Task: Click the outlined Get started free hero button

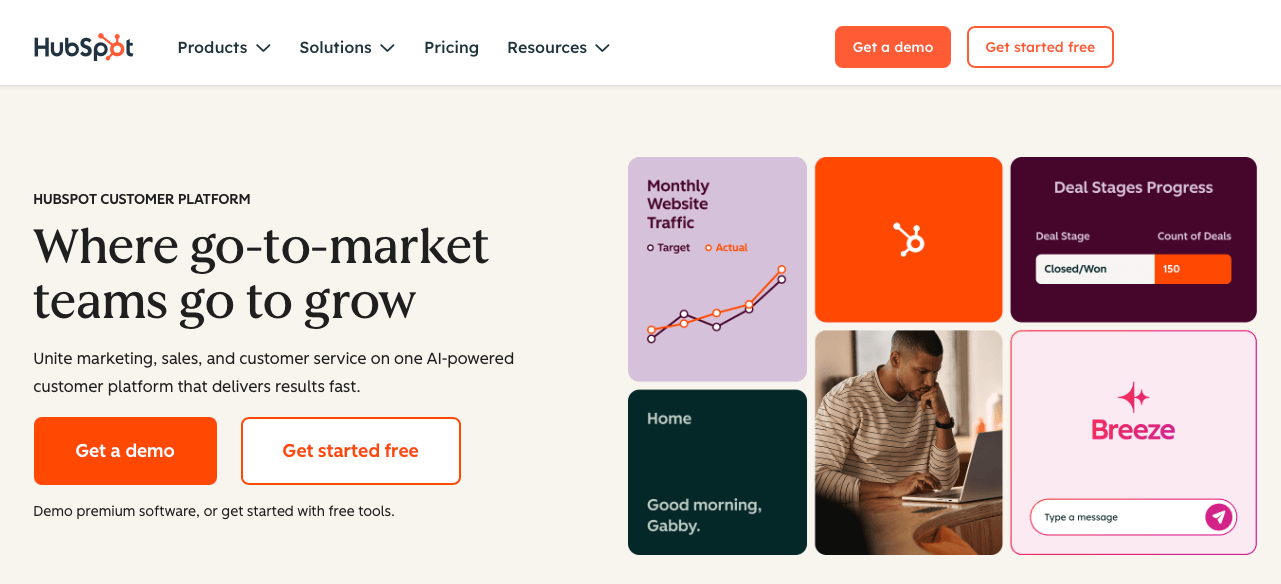Action: [350, 451]
